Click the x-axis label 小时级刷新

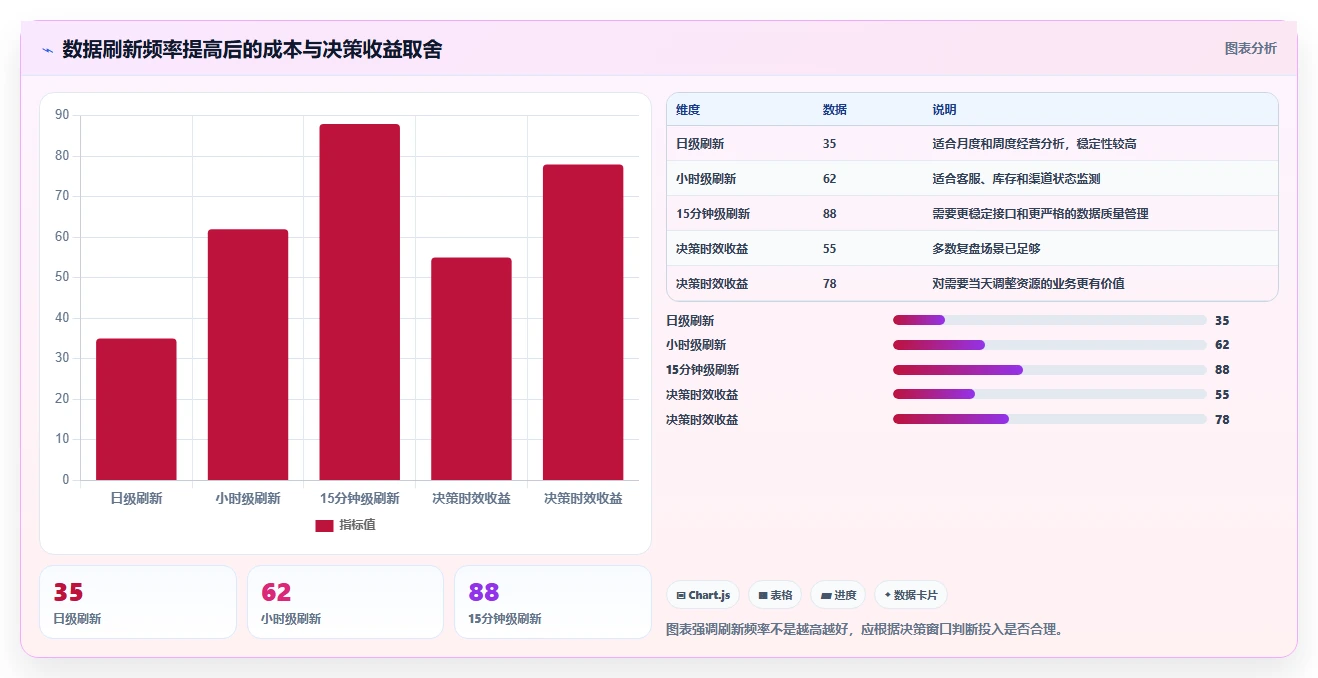248,498
